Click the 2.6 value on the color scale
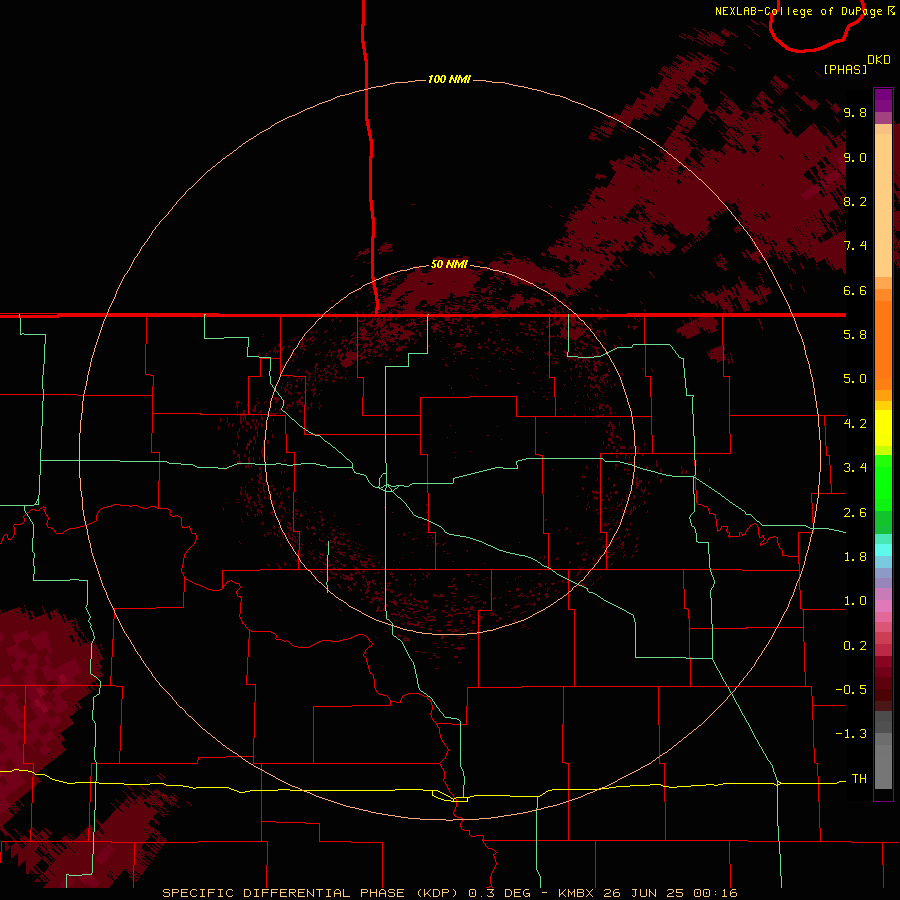 (855, 513)
